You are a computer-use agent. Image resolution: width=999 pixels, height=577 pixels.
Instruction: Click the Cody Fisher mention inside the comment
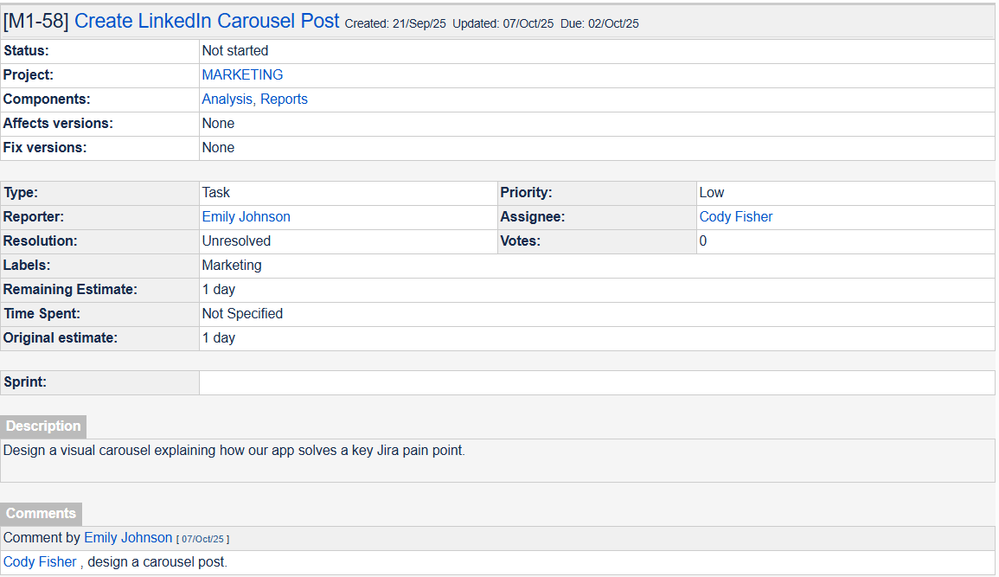pos(39,561)
